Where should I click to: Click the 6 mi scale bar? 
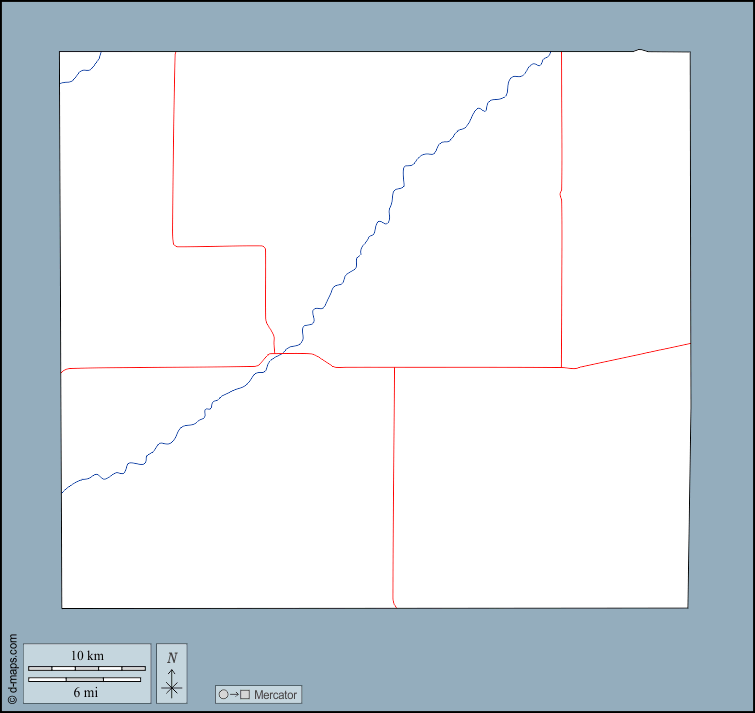coord(86,679)
